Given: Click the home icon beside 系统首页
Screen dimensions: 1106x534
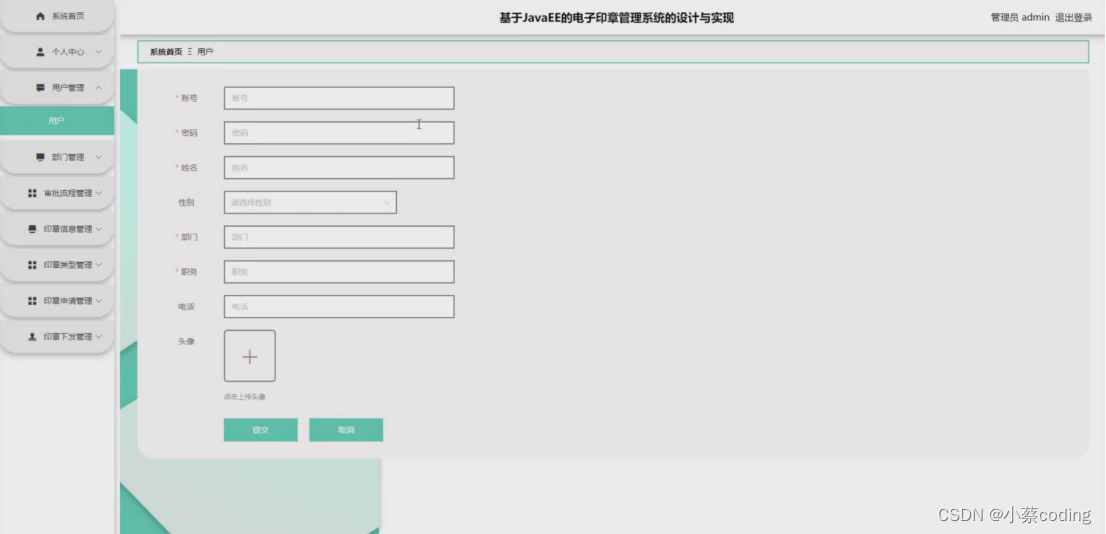Looking at the screenshot, I should point(40,16).
